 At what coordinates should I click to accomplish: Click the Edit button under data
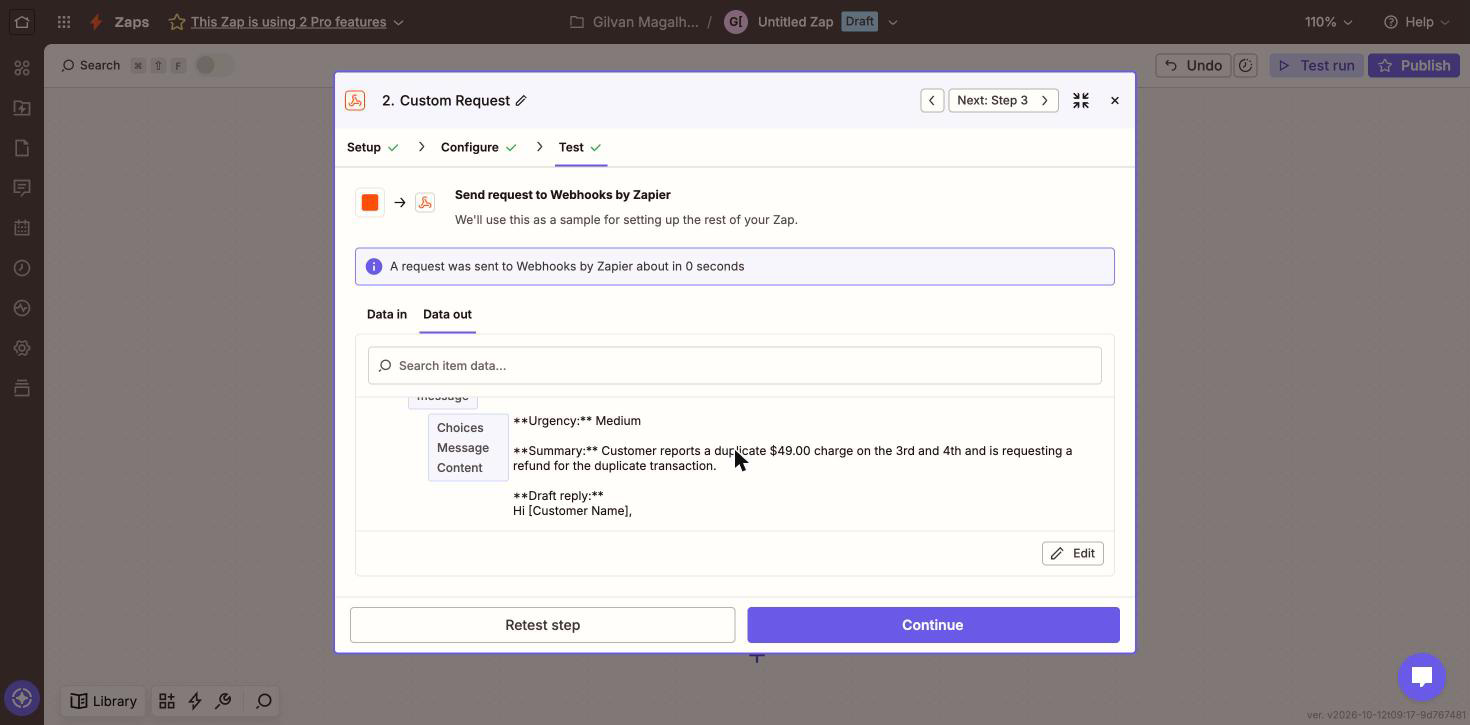pyautogui.click(x=1072, y=553)
